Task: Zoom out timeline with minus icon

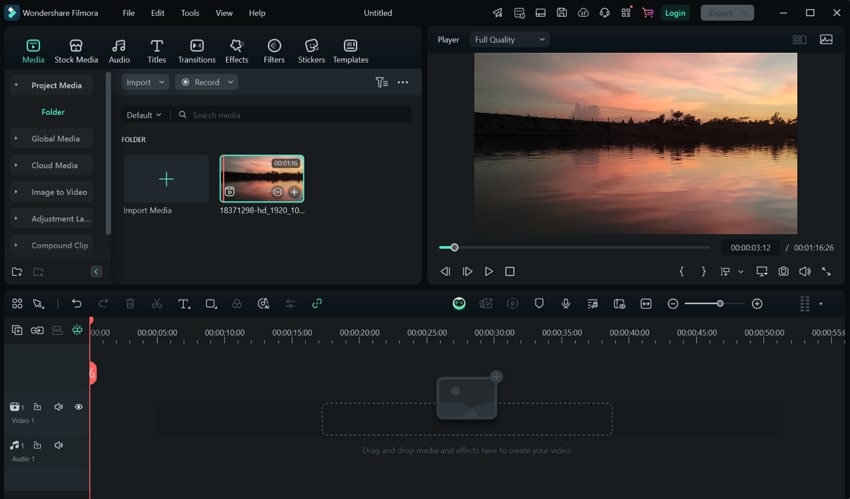Action: tap(673, 304)
